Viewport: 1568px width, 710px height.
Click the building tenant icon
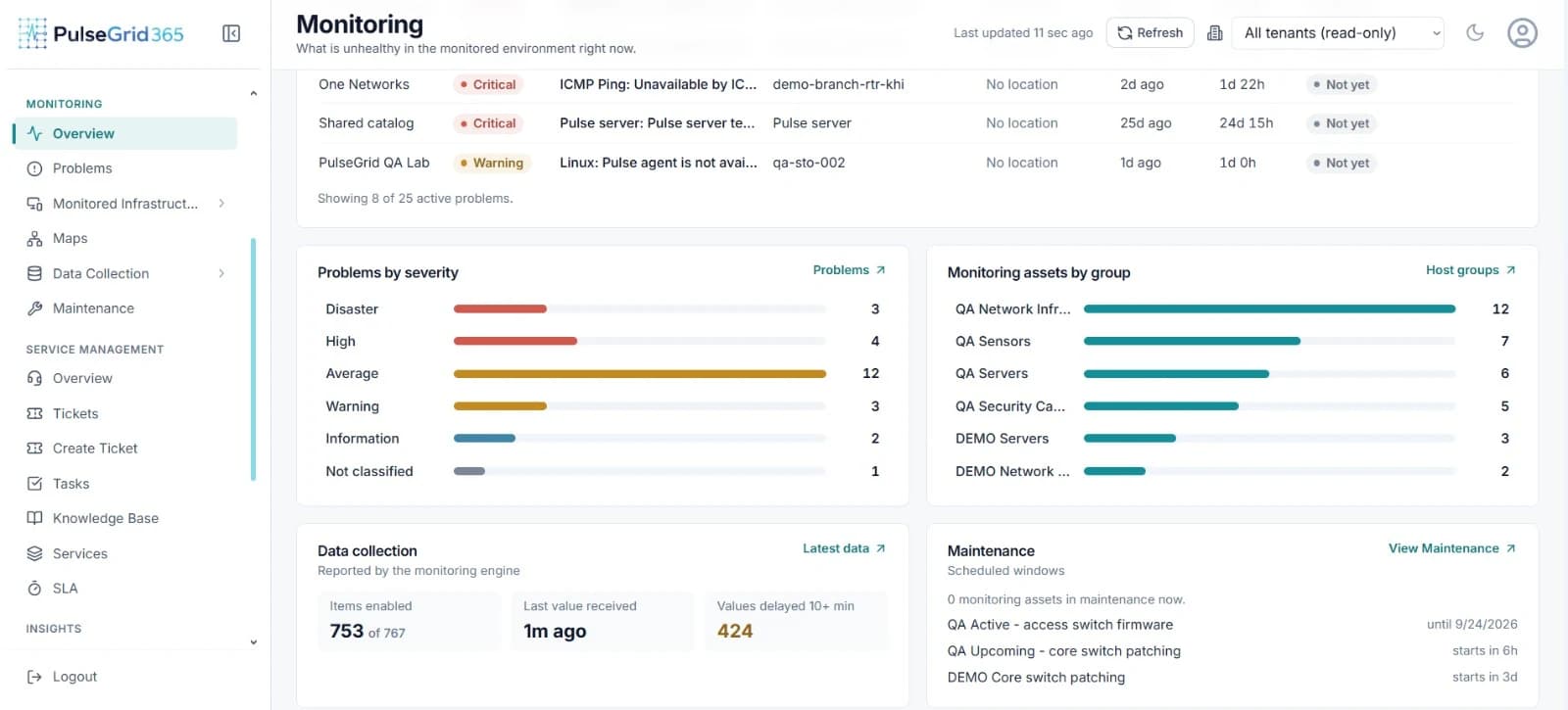click(x=1215, y=32)
